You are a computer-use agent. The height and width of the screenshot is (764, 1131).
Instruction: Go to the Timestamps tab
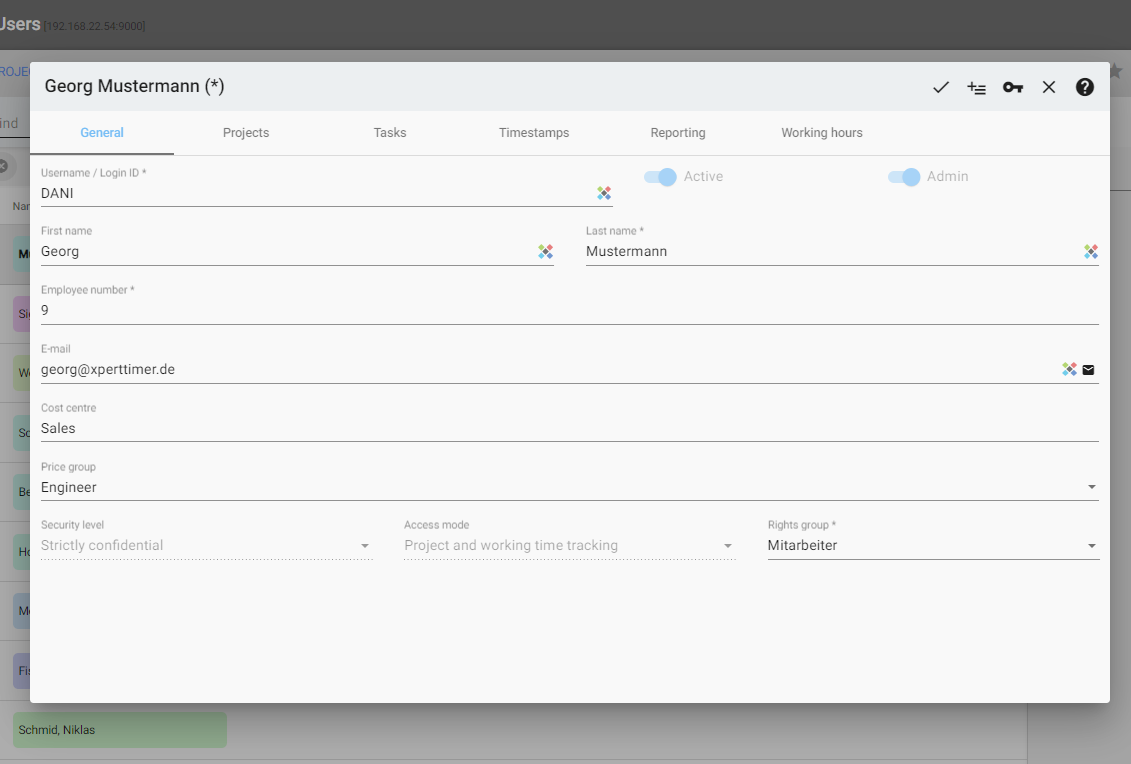(x=534, y=133)
